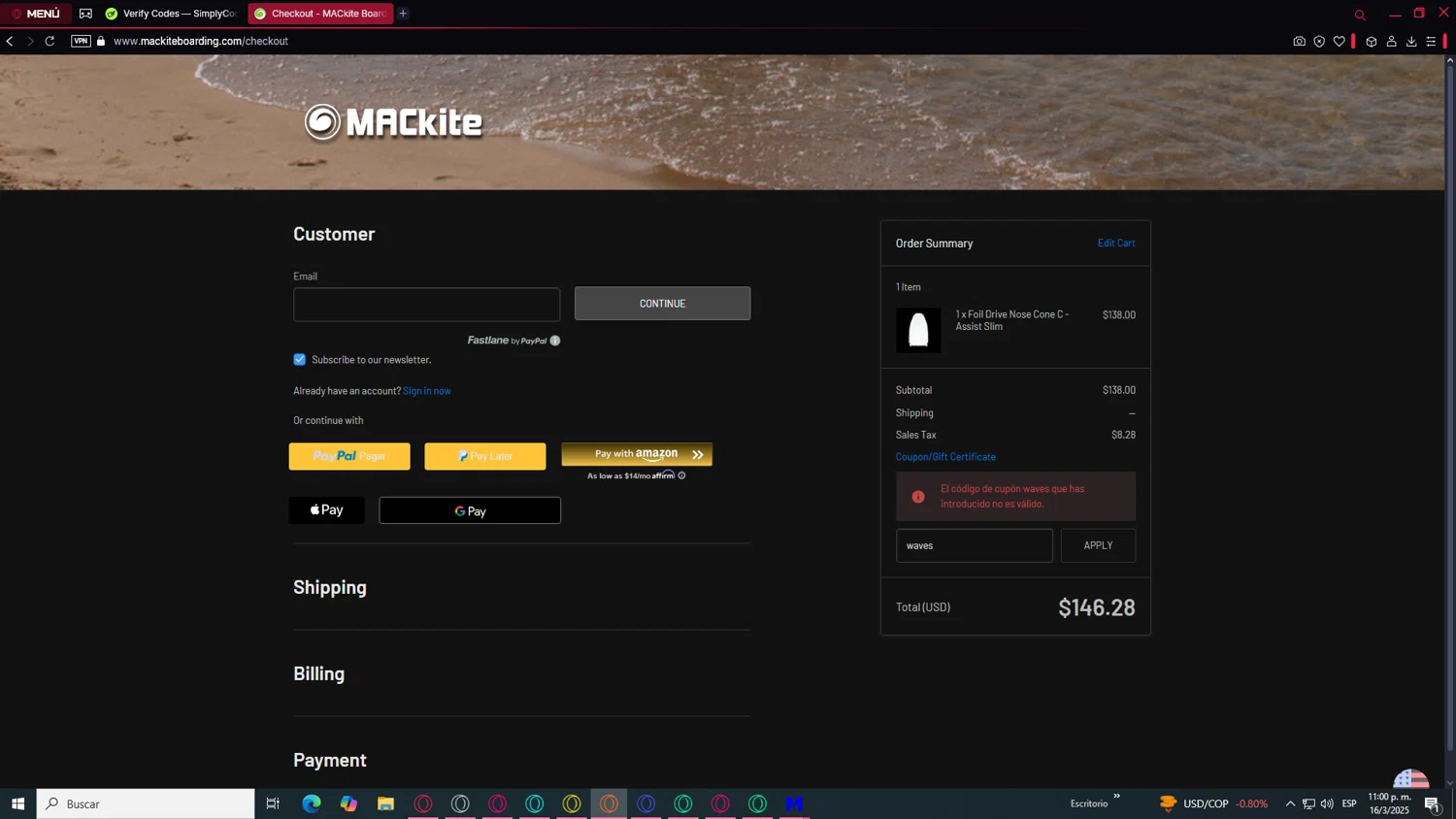Open the blue M taskbar app

point(794,803)
